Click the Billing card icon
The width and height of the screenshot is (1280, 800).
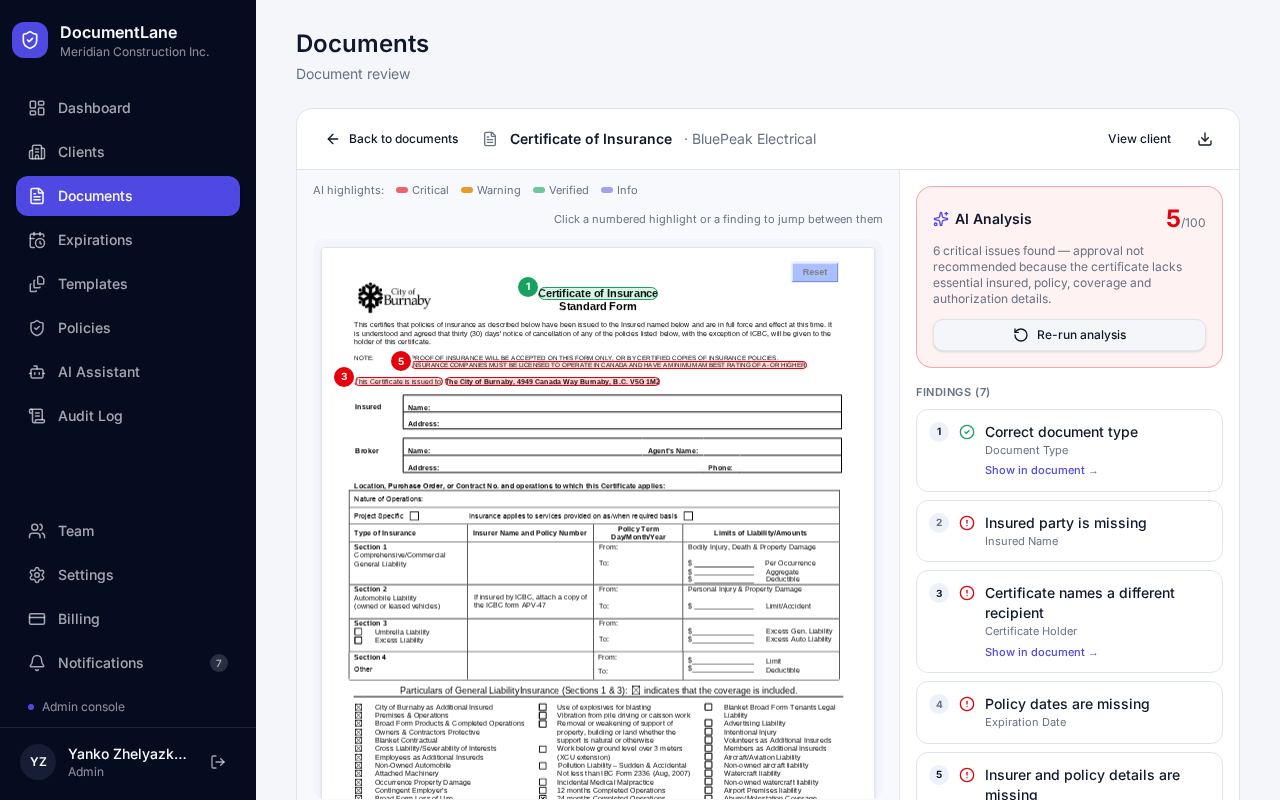pyautogui.click(x=37, y=619)
